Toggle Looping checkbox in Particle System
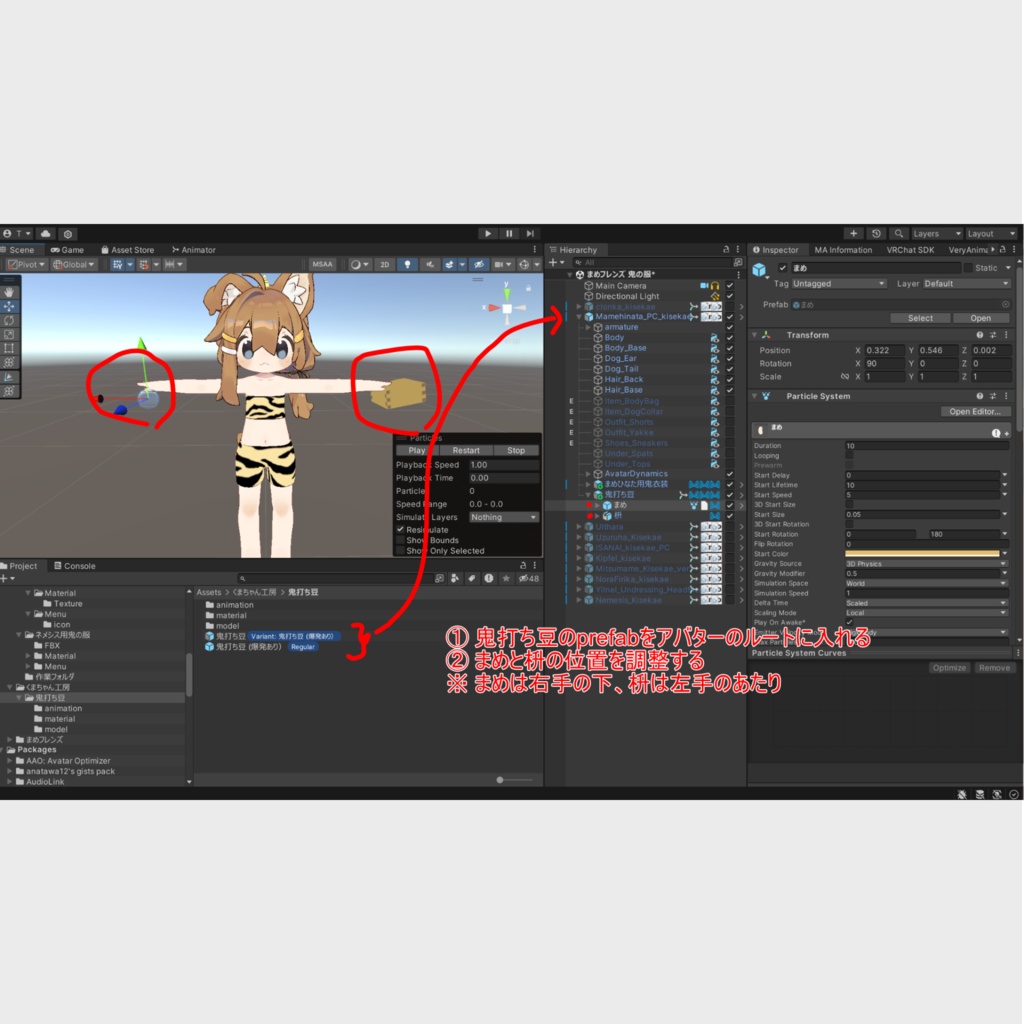Image resolution: width=1024 pixels, height=1024 pixels. point(850,456)
